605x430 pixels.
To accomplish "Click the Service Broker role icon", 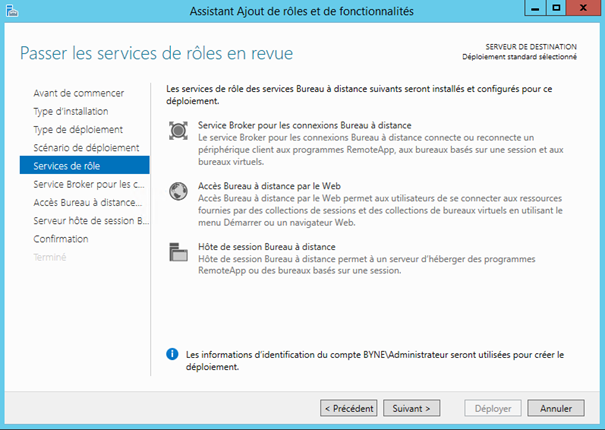I will (179, 130).
